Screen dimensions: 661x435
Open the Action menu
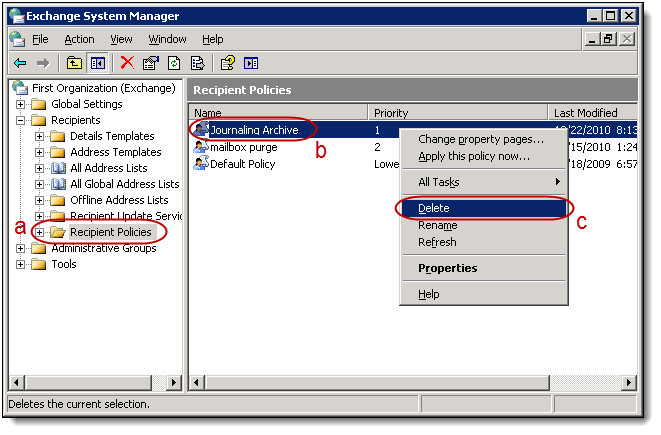point(79,39)
